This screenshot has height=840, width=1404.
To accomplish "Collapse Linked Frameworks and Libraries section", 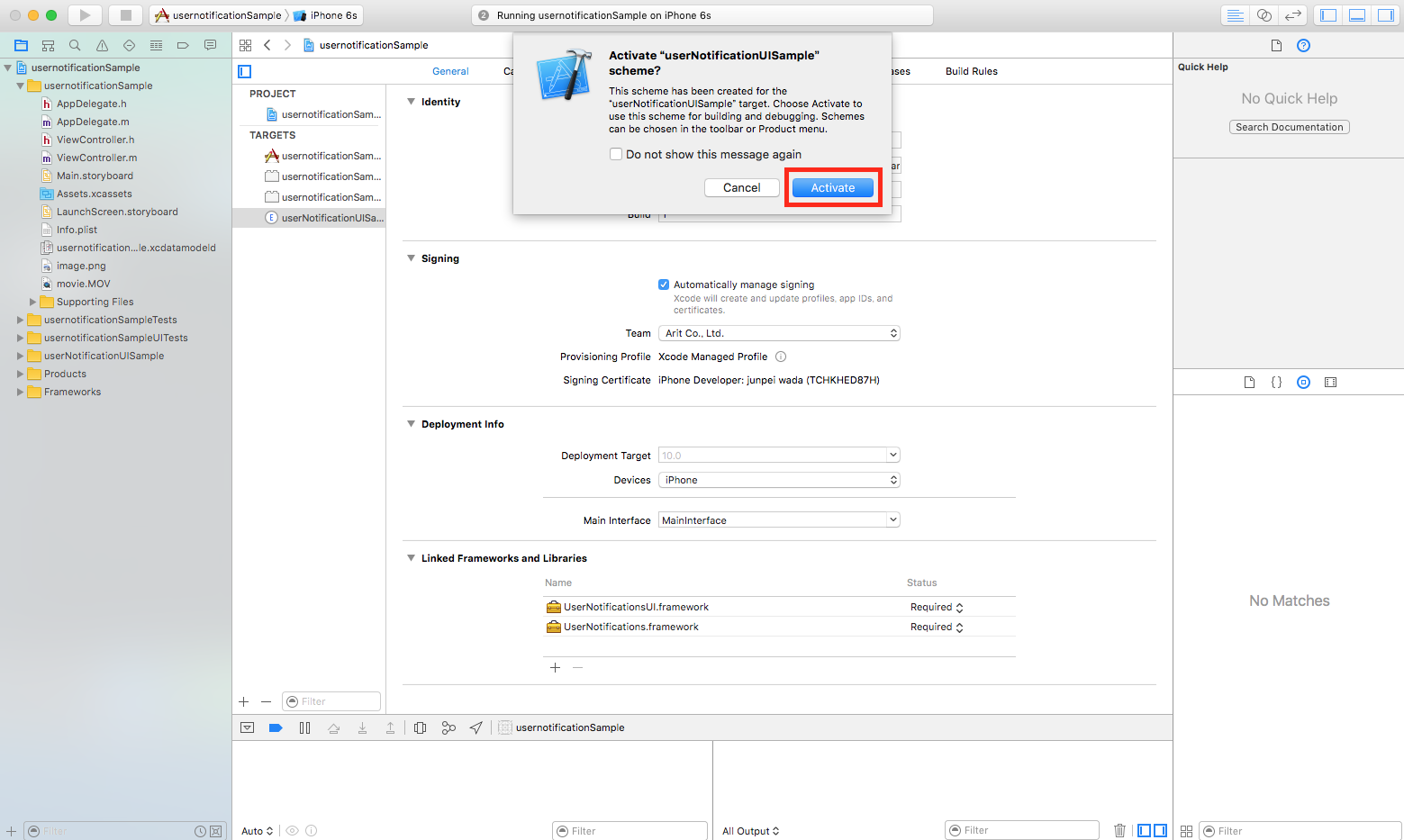I will pyautogui.click(x=412, y=558).
